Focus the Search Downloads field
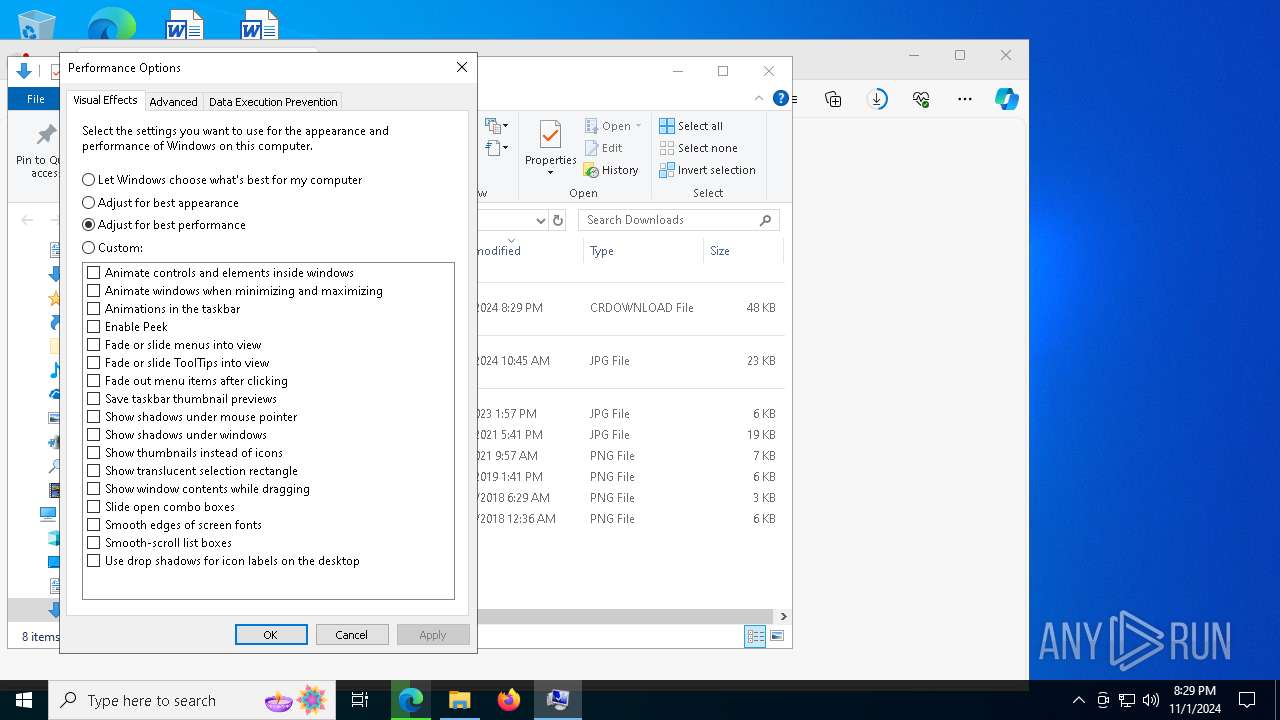This screenshot has width=1280, height=720. click(678, 220)
